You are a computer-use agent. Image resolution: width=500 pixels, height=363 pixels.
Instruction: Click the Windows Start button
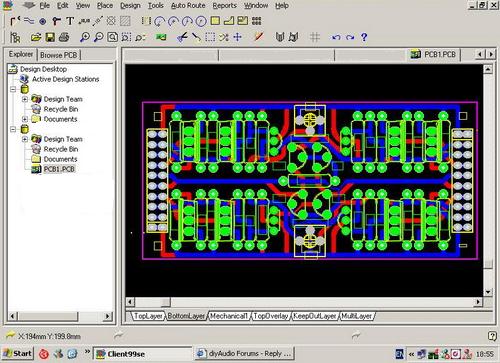[x=17, y=353]
